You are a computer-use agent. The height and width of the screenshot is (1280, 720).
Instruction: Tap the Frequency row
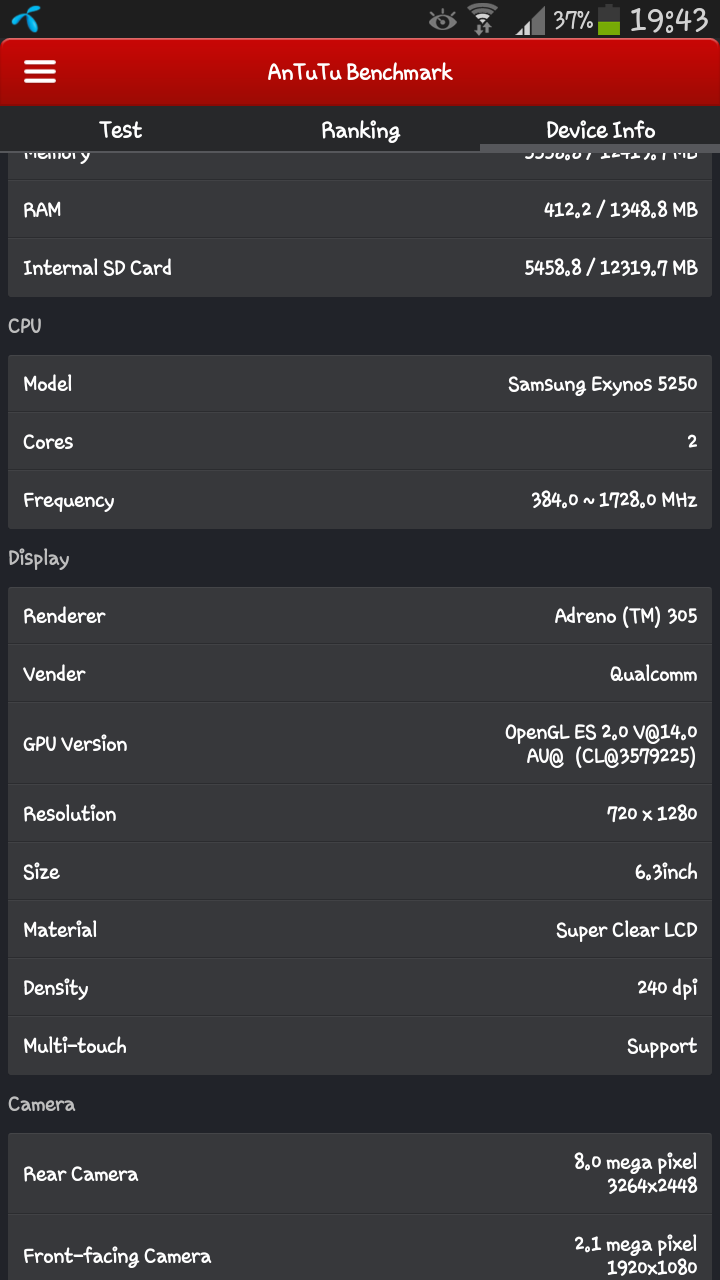coord(360,500)
